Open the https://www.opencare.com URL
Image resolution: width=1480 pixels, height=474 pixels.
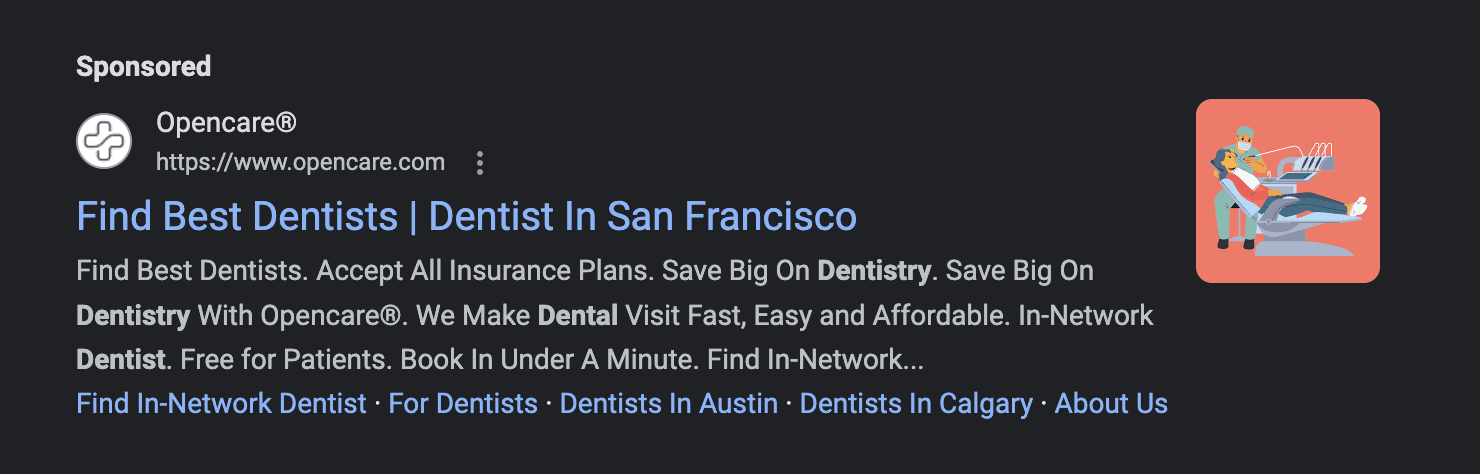pos(301,162)
